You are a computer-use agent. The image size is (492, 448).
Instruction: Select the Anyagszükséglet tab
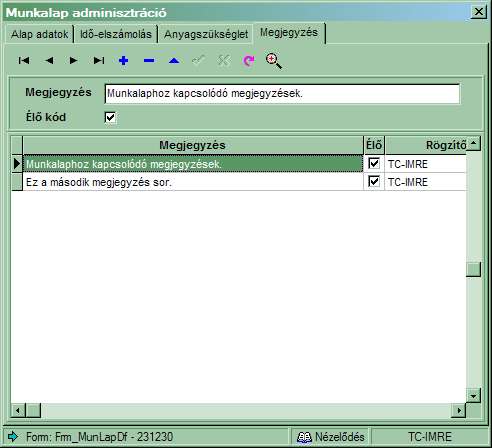(206, 34)
